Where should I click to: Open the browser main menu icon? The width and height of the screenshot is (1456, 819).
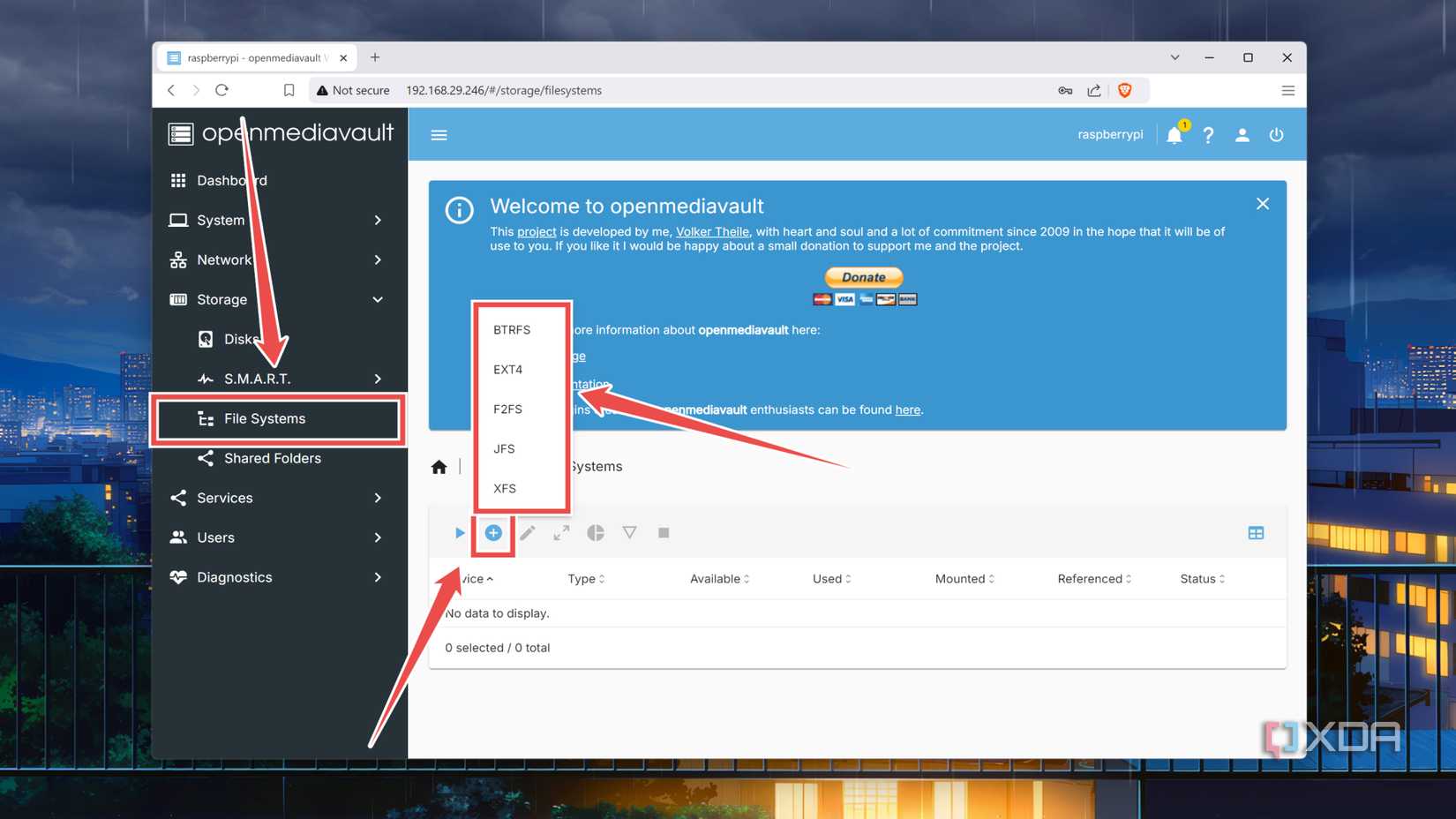(x=1288, y=90)
